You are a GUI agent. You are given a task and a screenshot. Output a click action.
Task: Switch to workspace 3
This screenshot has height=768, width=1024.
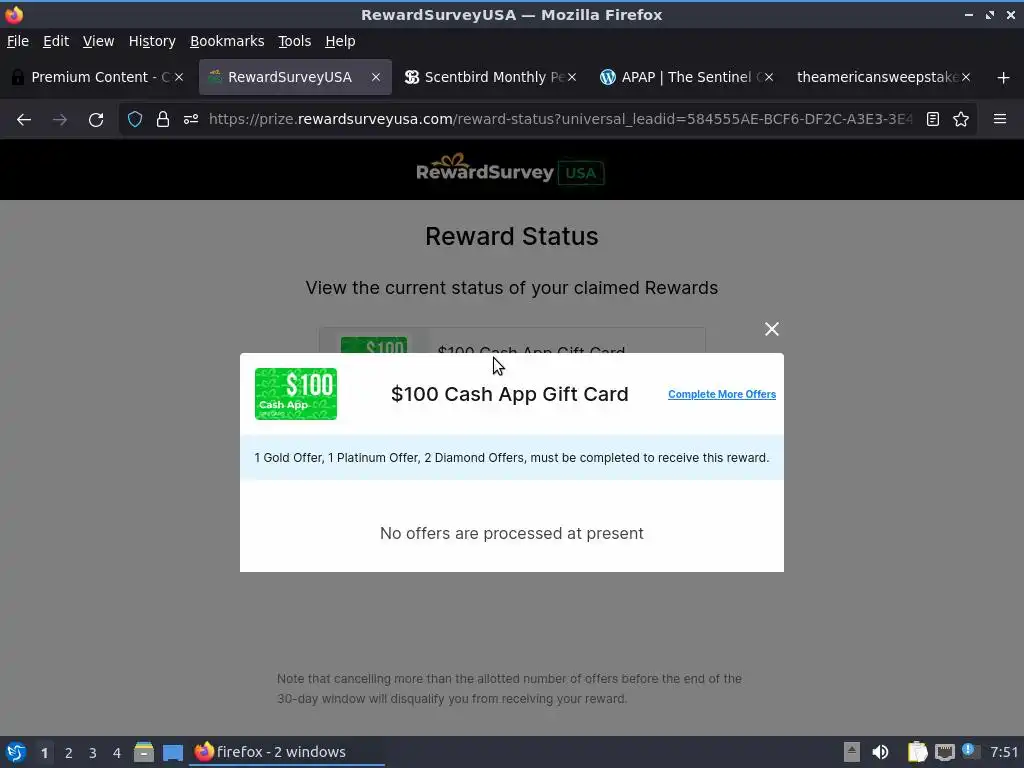pos(93,753)
